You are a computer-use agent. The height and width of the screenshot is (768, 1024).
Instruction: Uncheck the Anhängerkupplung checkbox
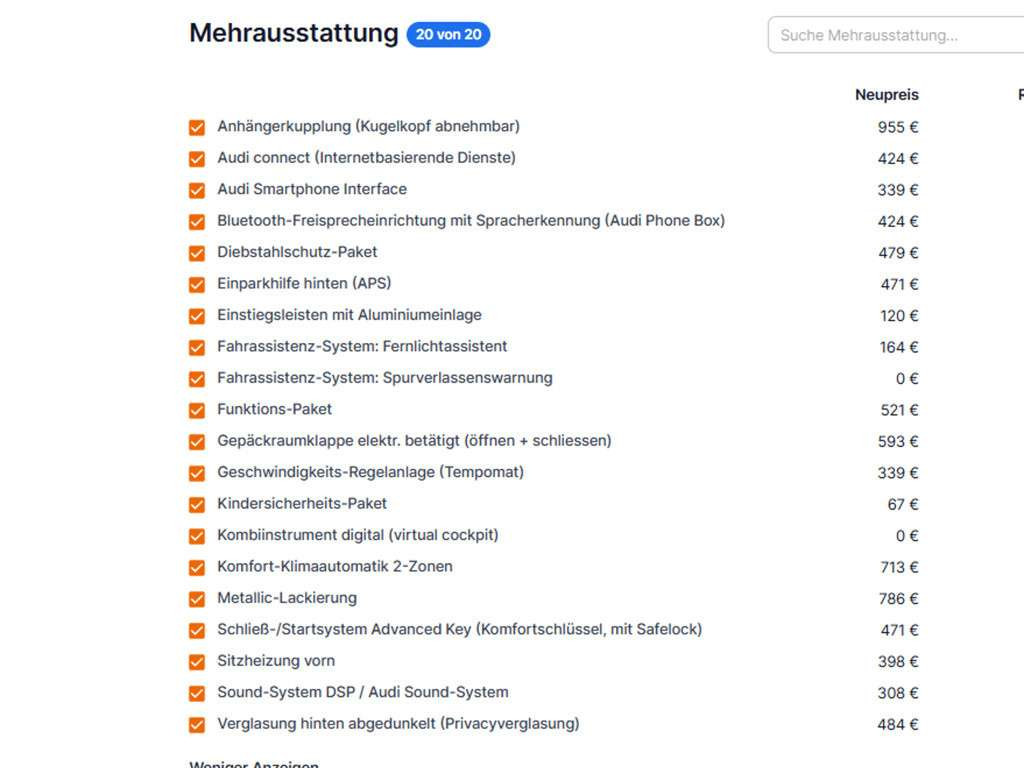point(197,128)
